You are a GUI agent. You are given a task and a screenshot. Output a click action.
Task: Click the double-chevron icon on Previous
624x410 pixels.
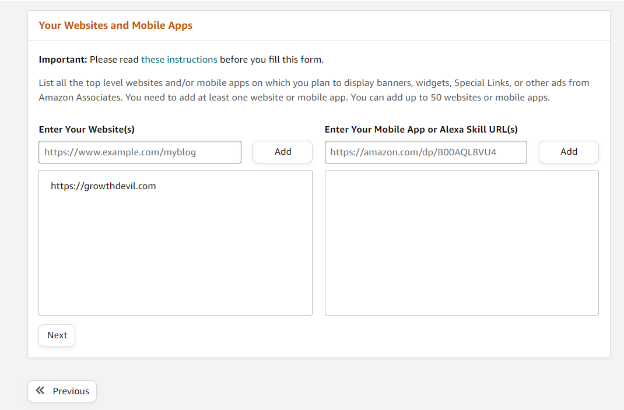tap(40, 390)
